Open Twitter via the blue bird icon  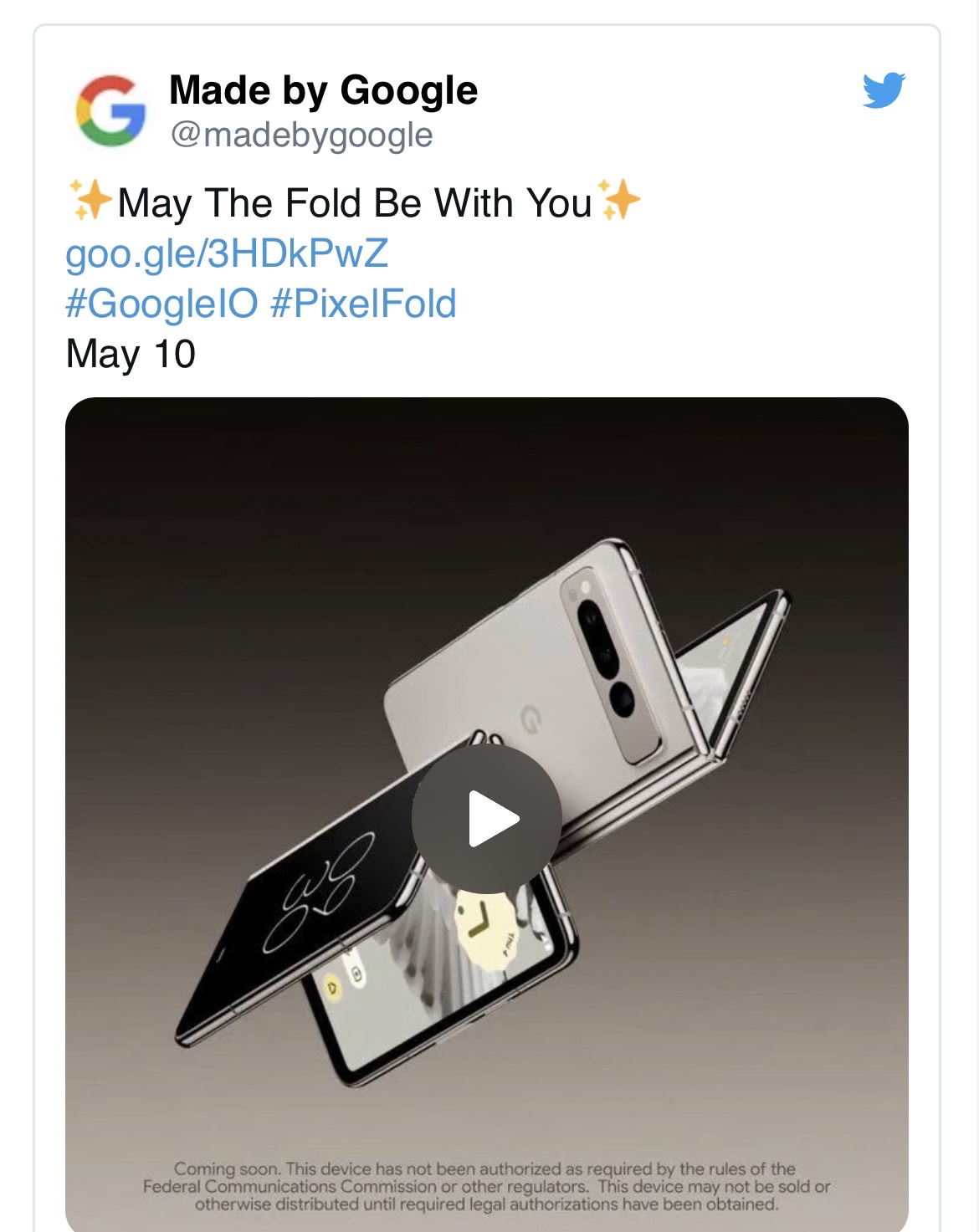coord(884,90)
